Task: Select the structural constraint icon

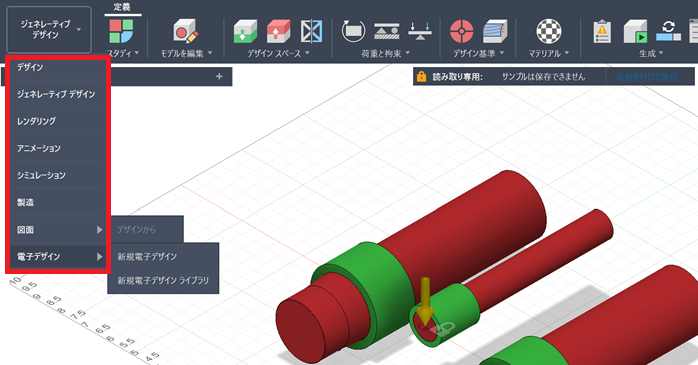Action: point(386,31)
